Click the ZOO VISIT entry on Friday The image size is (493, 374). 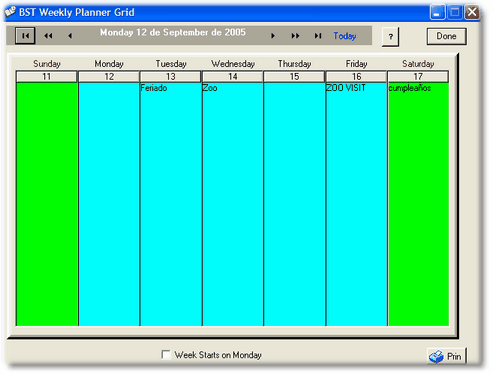pyautogui.click(x=346, y=88)
